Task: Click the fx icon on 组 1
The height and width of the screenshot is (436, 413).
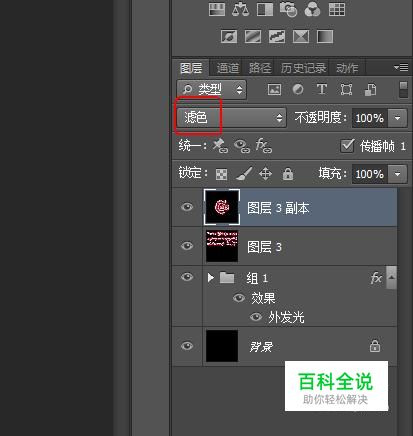Action: pyautogui.click(x=377, y=277)
